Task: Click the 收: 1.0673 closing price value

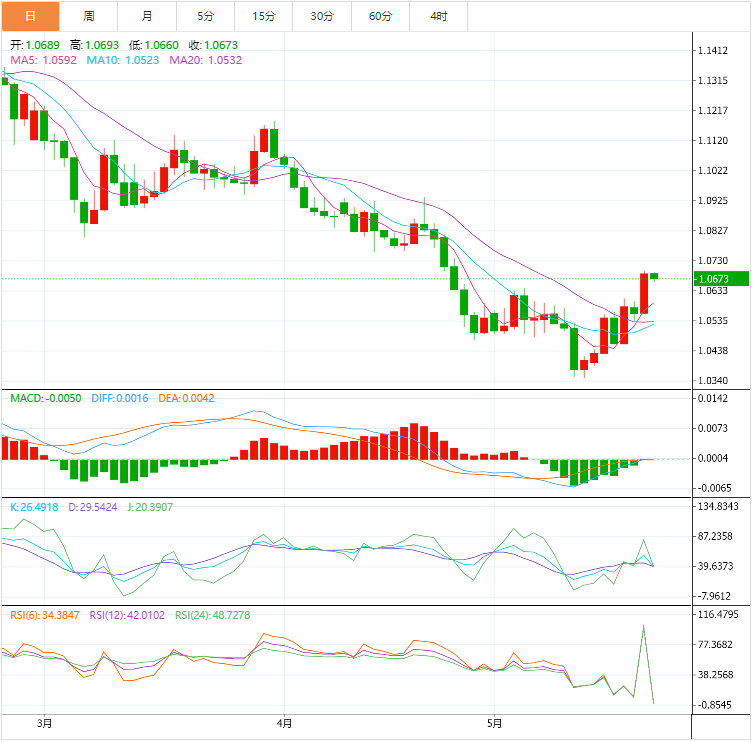Action: pyautogui.click(x=213, y=45)
